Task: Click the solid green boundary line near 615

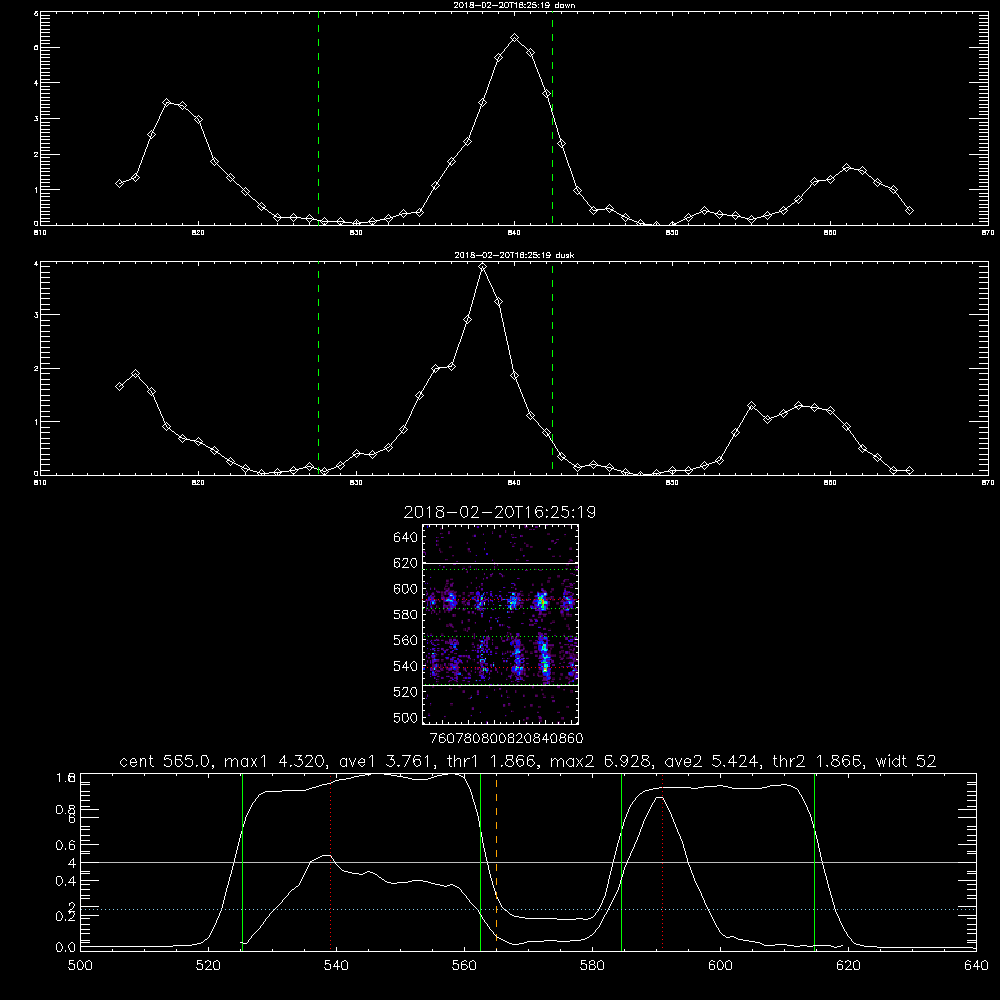Action: (x=814, y=862)
